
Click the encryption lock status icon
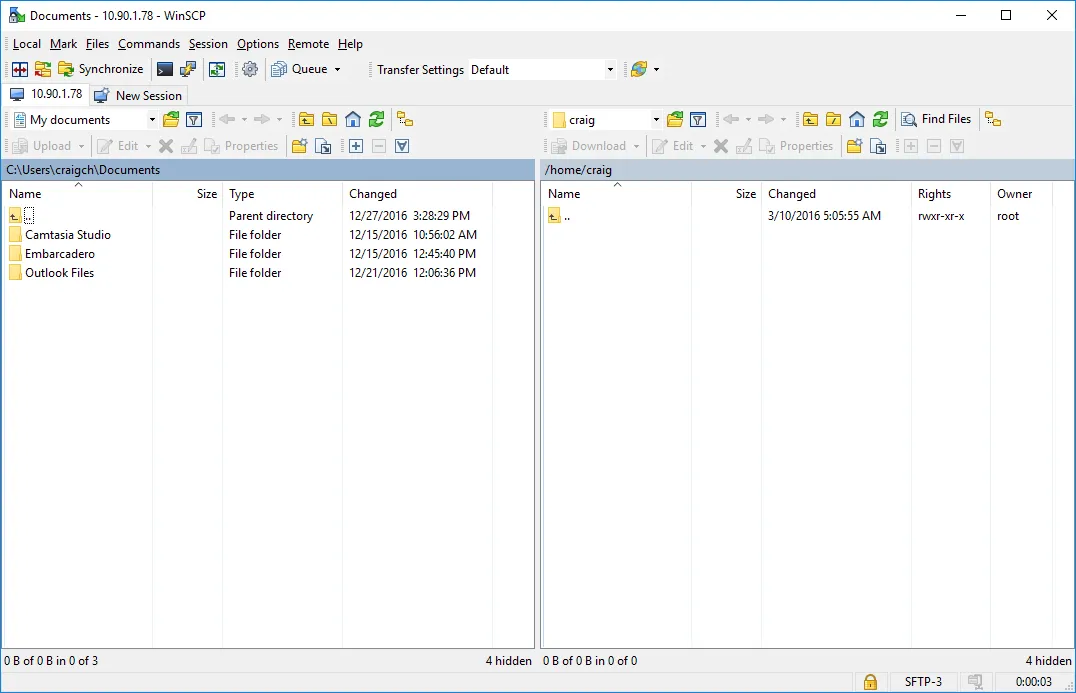click(870, 682)
